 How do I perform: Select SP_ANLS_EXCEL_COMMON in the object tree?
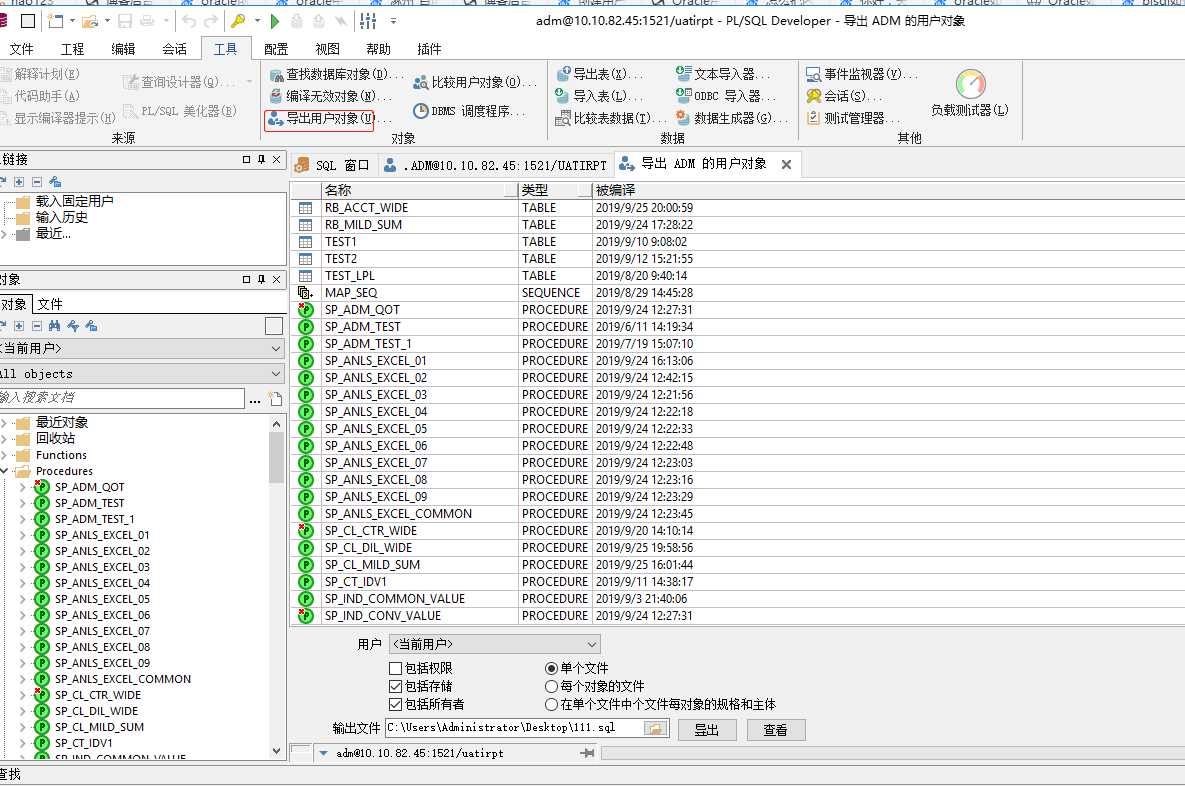(x=122, y=679)
